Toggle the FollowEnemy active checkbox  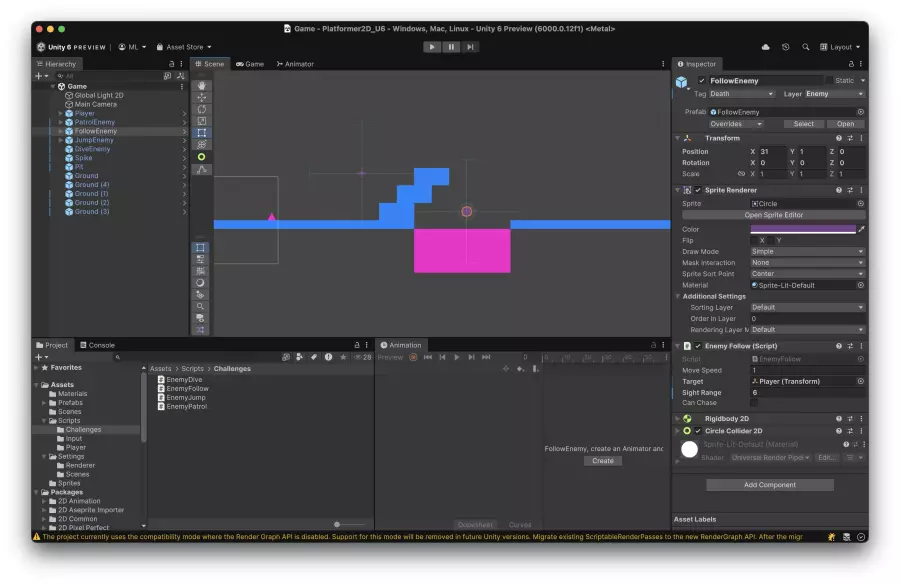[x=702, y=81]
